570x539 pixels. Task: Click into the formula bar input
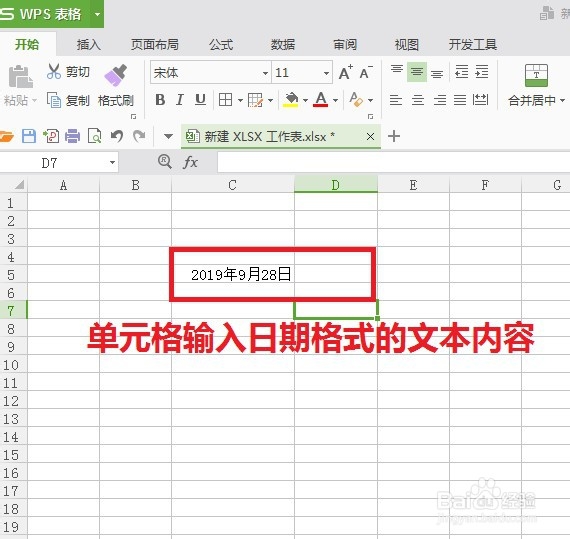point(394,162)
